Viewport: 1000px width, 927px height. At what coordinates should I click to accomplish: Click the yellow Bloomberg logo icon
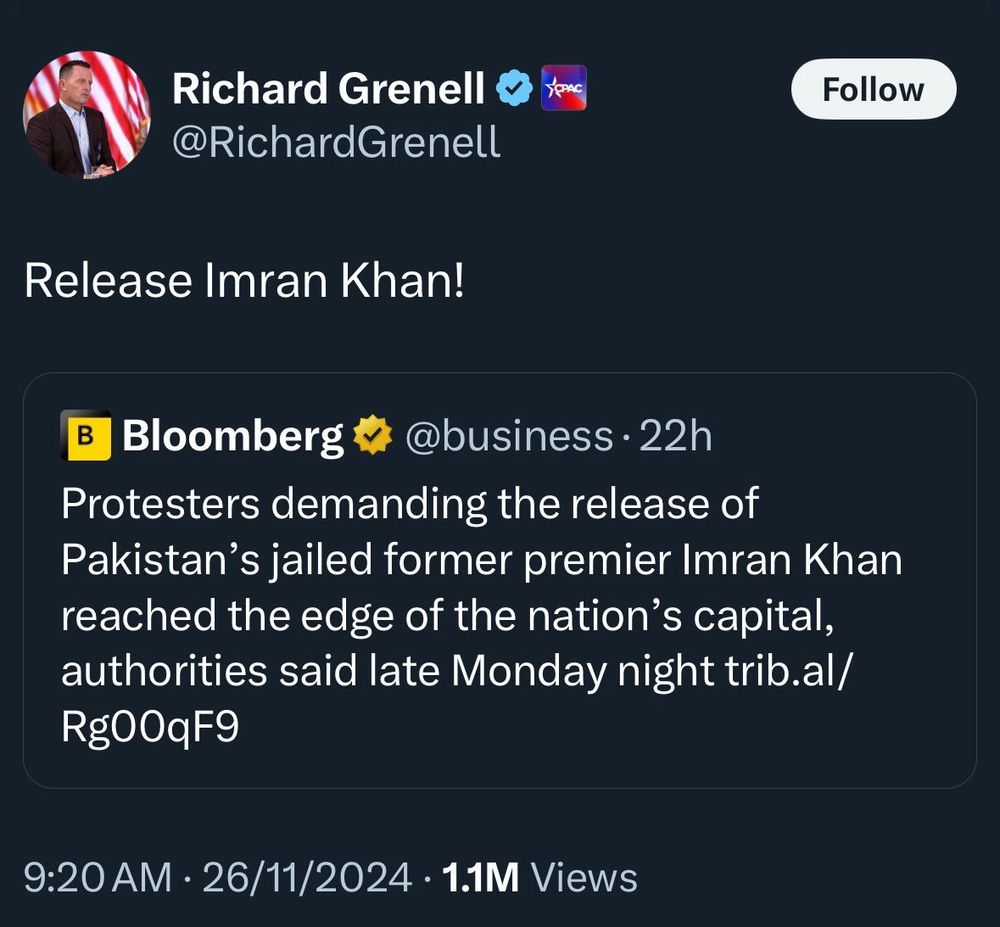click(x=86, y=436)
